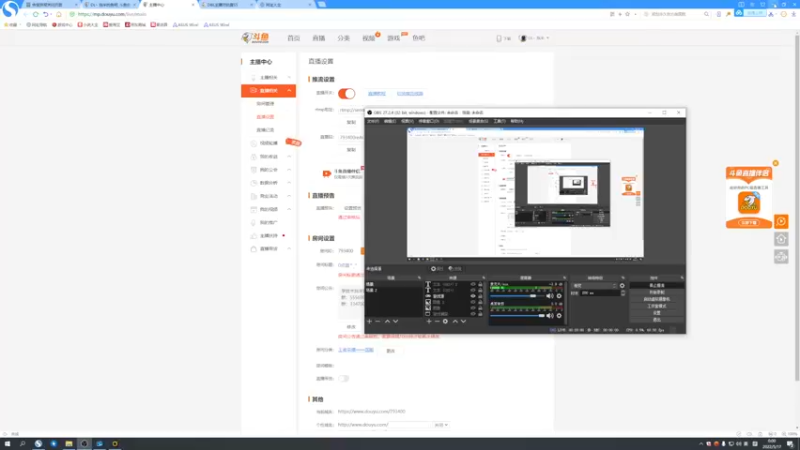Toggle lock of third source row in OBS
Image resolution: width=800 pixels, height=450 pixels.
(x=480, y=296)
